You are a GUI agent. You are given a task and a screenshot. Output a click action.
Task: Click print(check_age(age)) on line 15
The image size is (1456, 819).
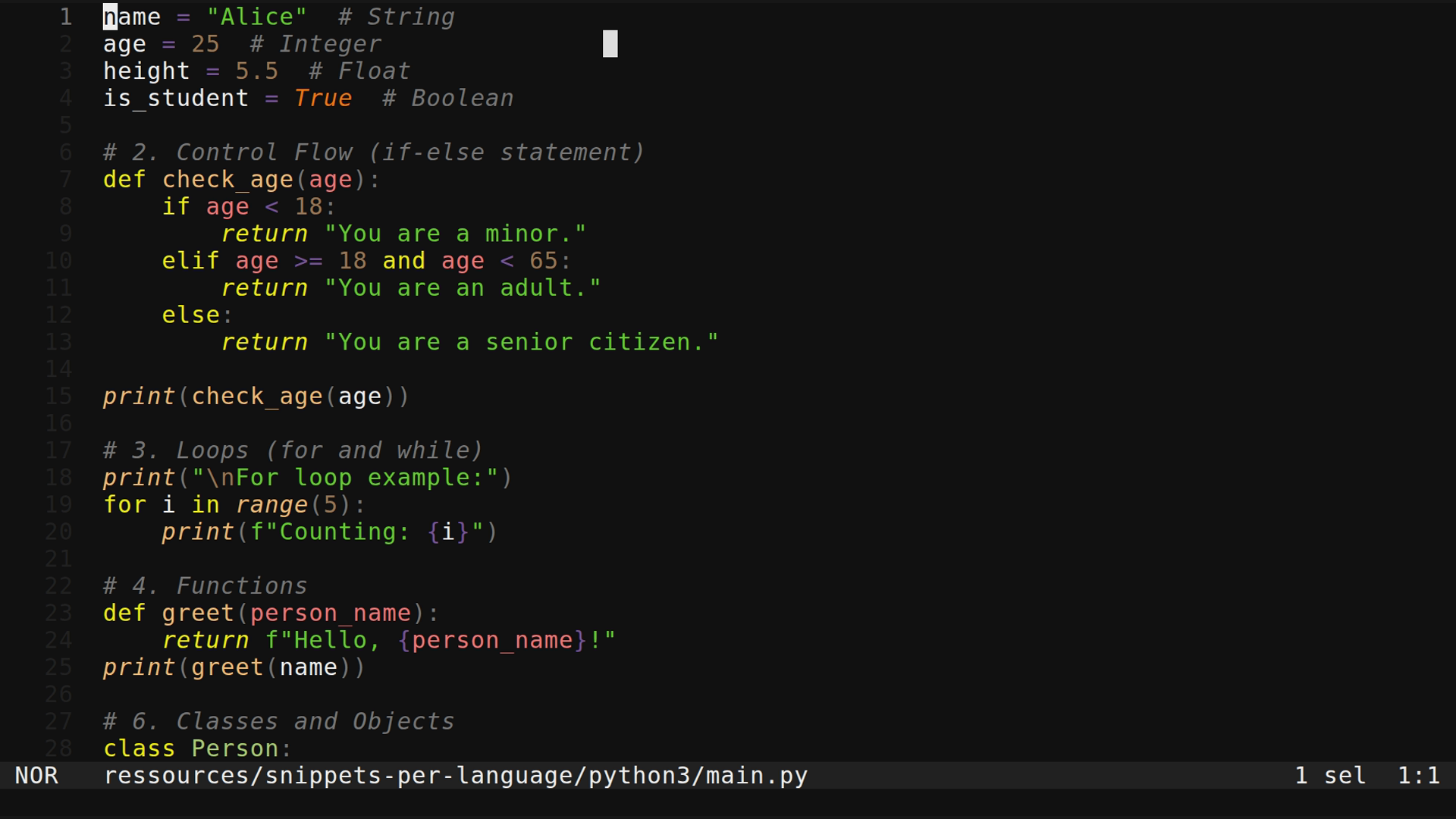click(x=256, y=396)
